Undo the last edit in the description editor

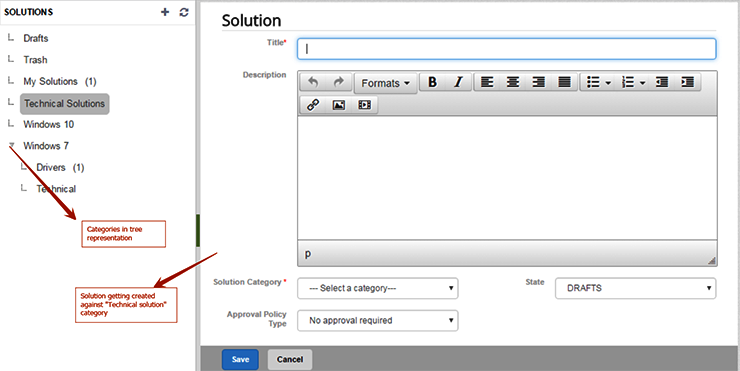[313, 82]
